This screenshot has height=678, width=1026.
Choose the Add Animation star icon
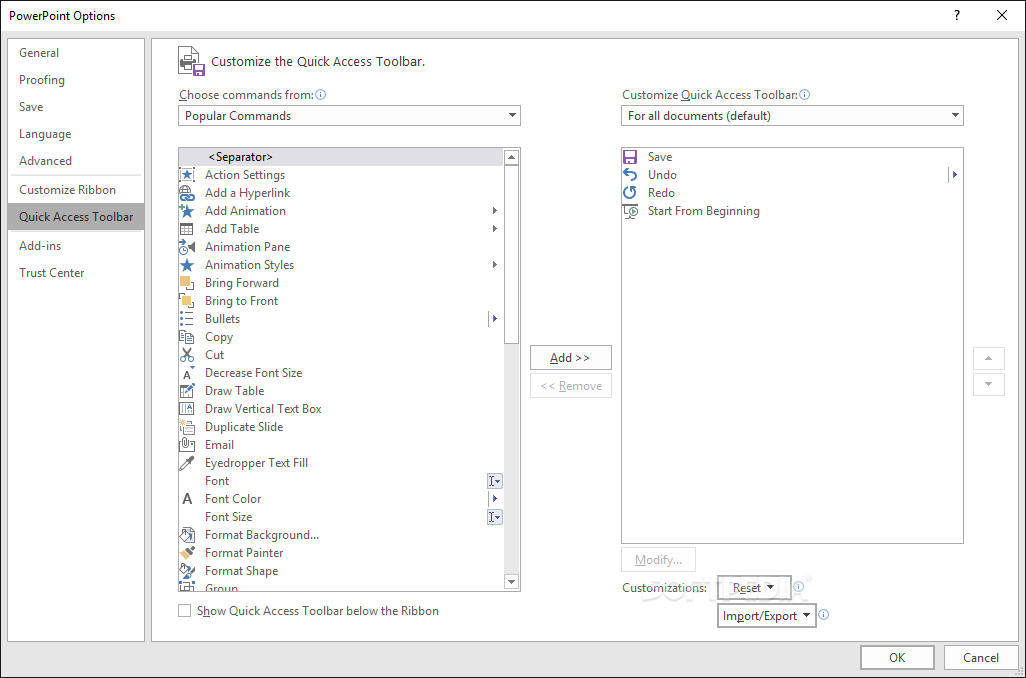(x=187, y=211)
